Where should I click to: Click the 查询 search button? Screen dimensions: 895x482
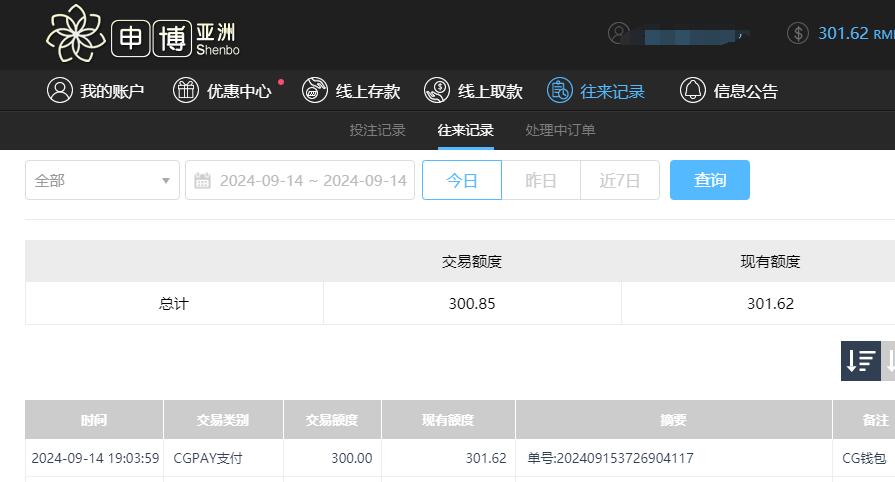pos(709,180)
